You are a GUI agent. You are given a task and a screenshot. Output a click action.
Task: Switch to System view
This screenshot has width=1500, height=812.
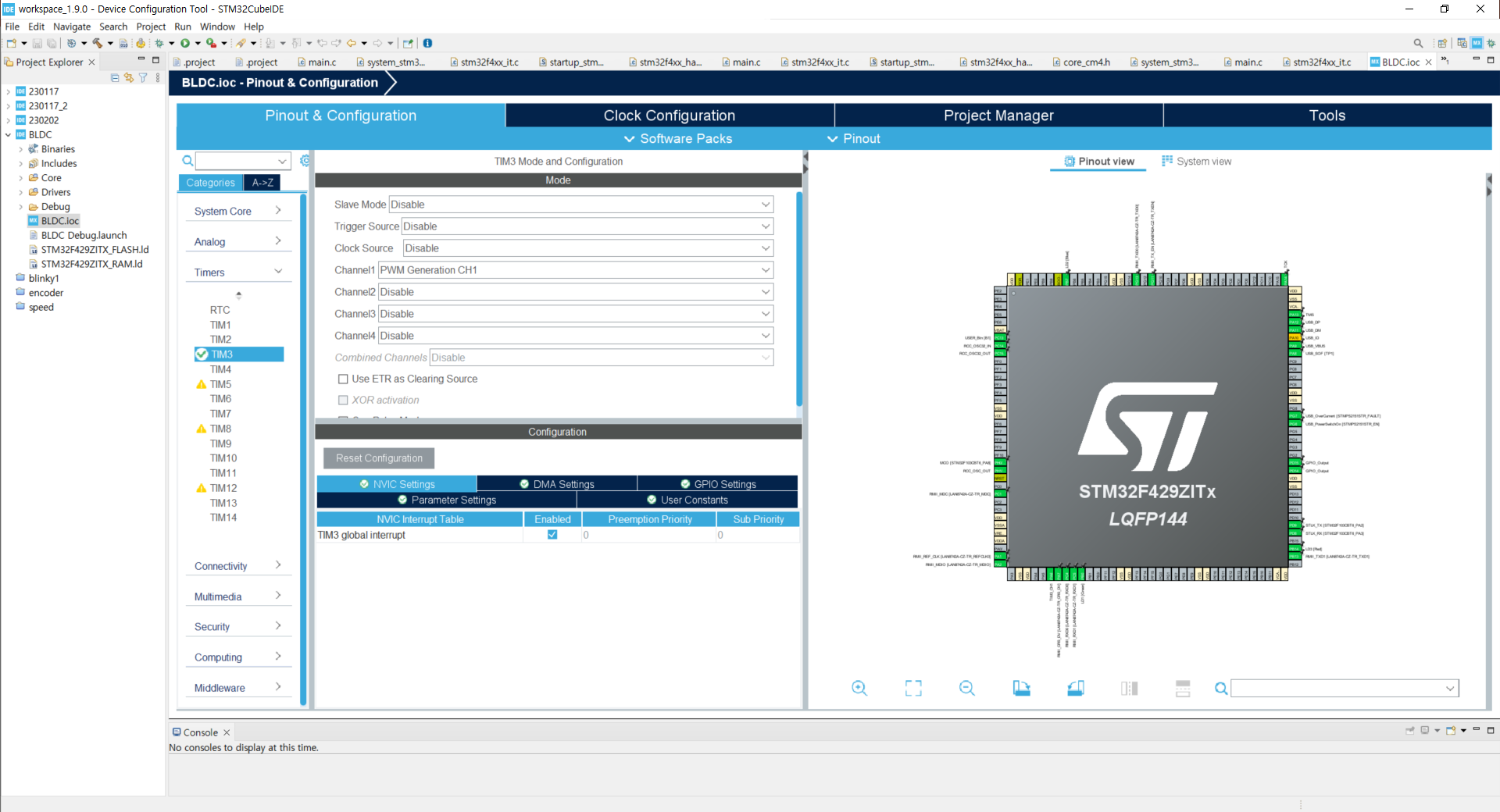click(x=1196, y=161)
